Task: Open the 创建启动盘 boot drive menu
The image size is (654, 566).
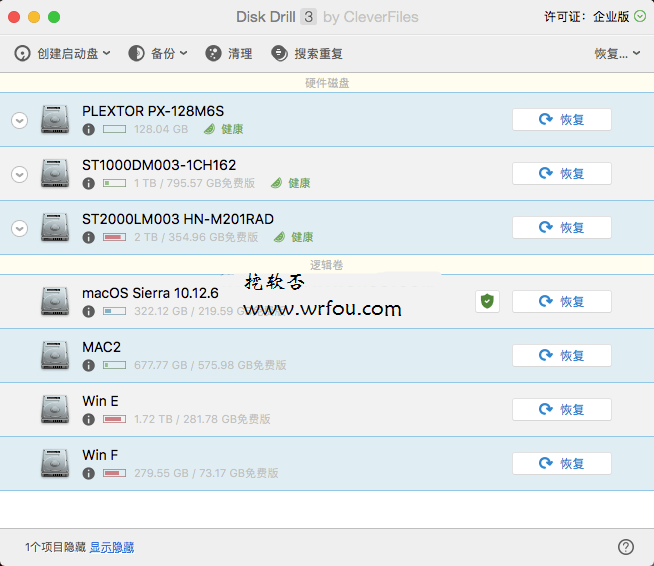Action: tap(62, 53)
